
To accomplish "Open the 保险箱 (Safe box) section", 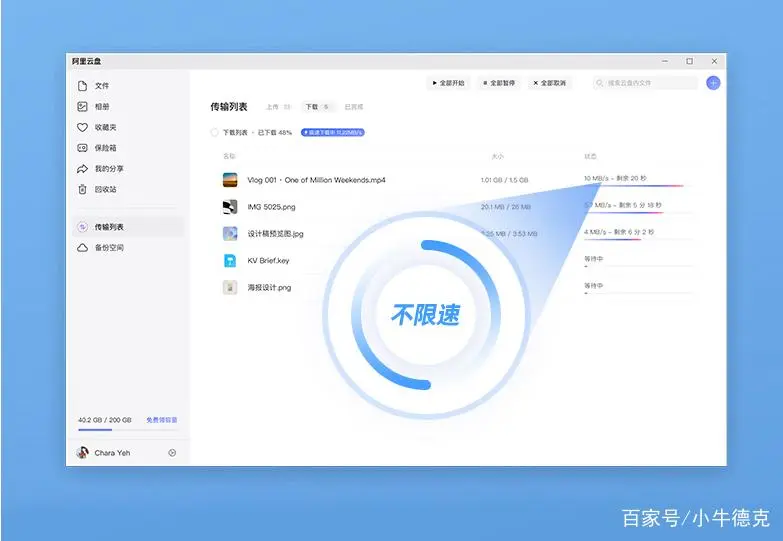I will click(83, 148).
